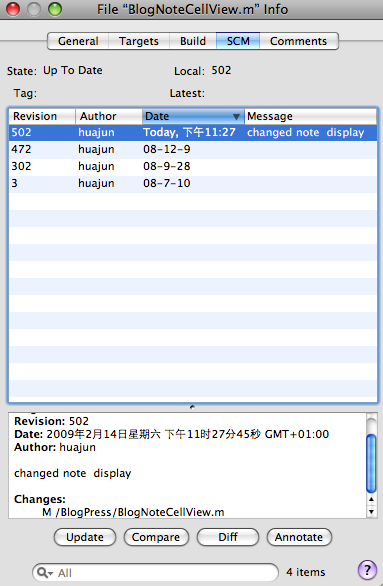Click the Date column sort arrow
The height and width of the screenshot is (586, 383).
(236, 117)
